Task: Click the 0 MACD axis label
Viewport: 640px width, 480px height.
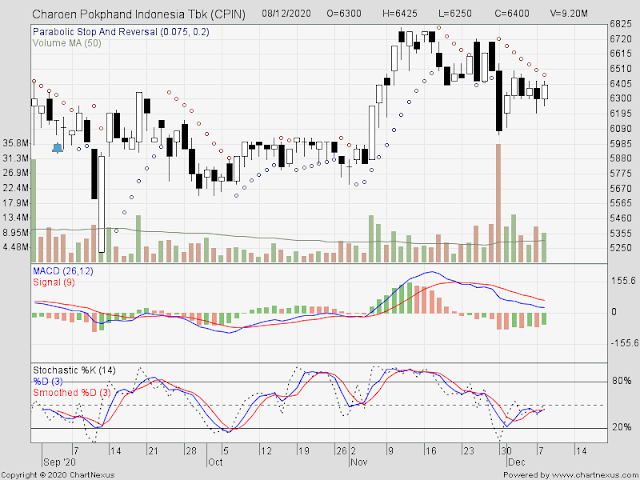Action: point(613,312)
